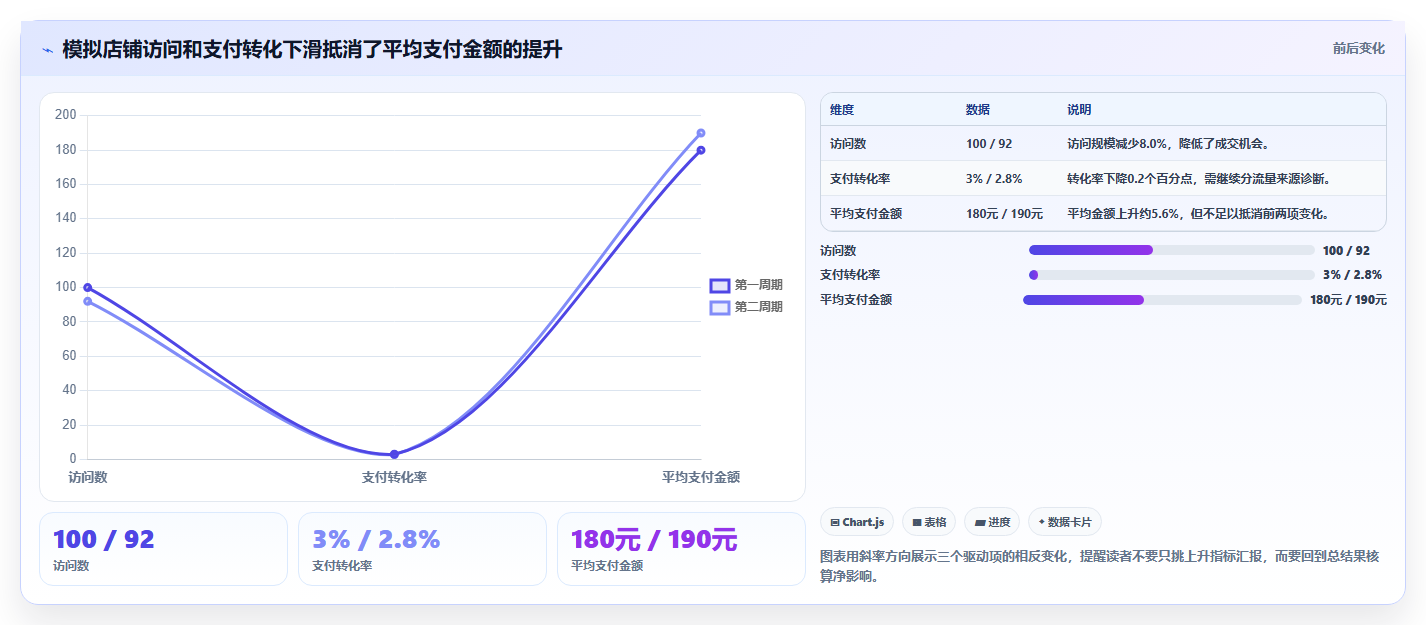Image resolution: width=1426 pixels, height=625 pixels.
Task: Open the 3% / 2.8% 支付转化率 data card
Action: coord(422,549)
